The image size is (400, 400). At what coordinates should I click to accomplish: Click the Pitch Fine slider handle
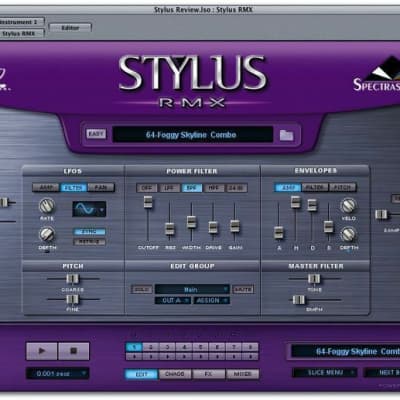point(72,299)
